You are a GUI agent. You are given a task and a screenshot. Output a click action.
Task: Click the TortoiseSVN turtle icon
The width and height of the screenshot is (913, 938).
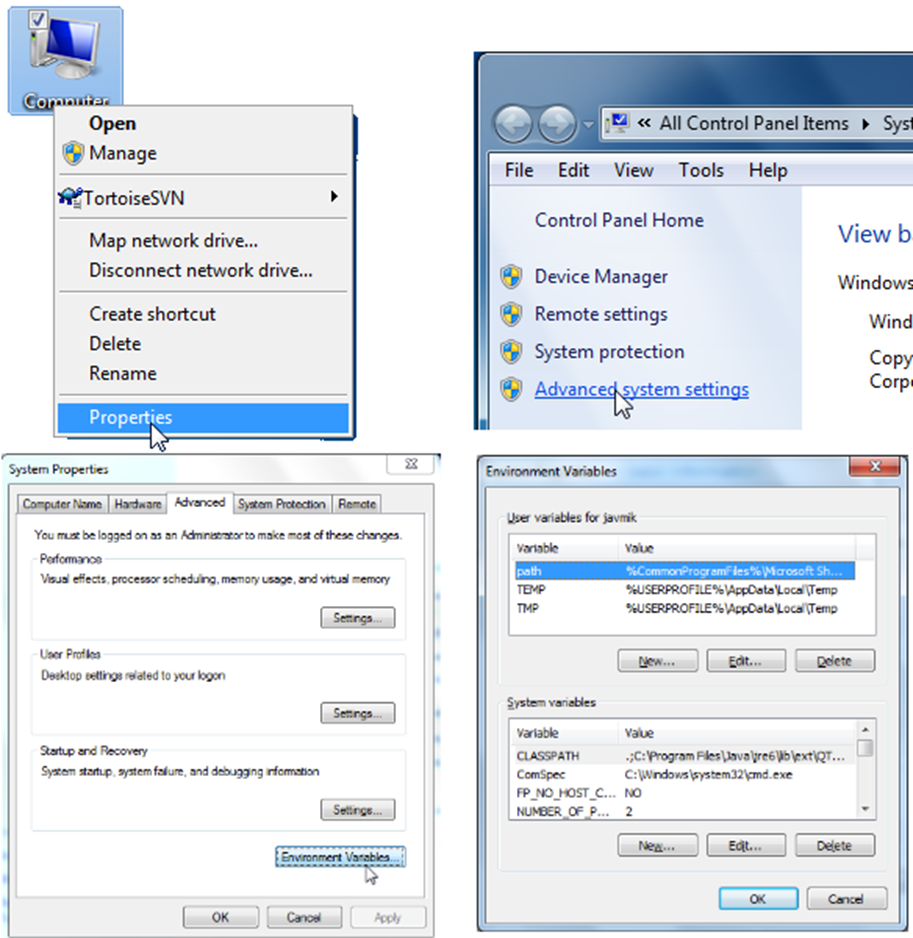coord(70,197)
